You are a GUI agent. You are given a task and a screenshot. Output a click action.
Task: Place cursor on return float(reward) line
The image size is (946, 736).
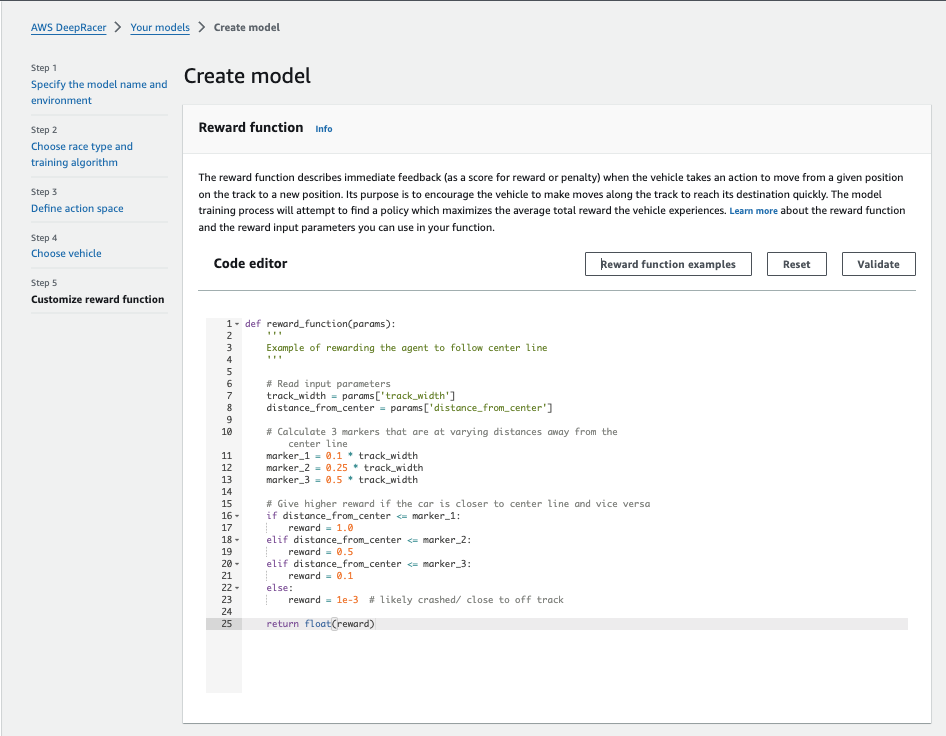tap(320, 624)
